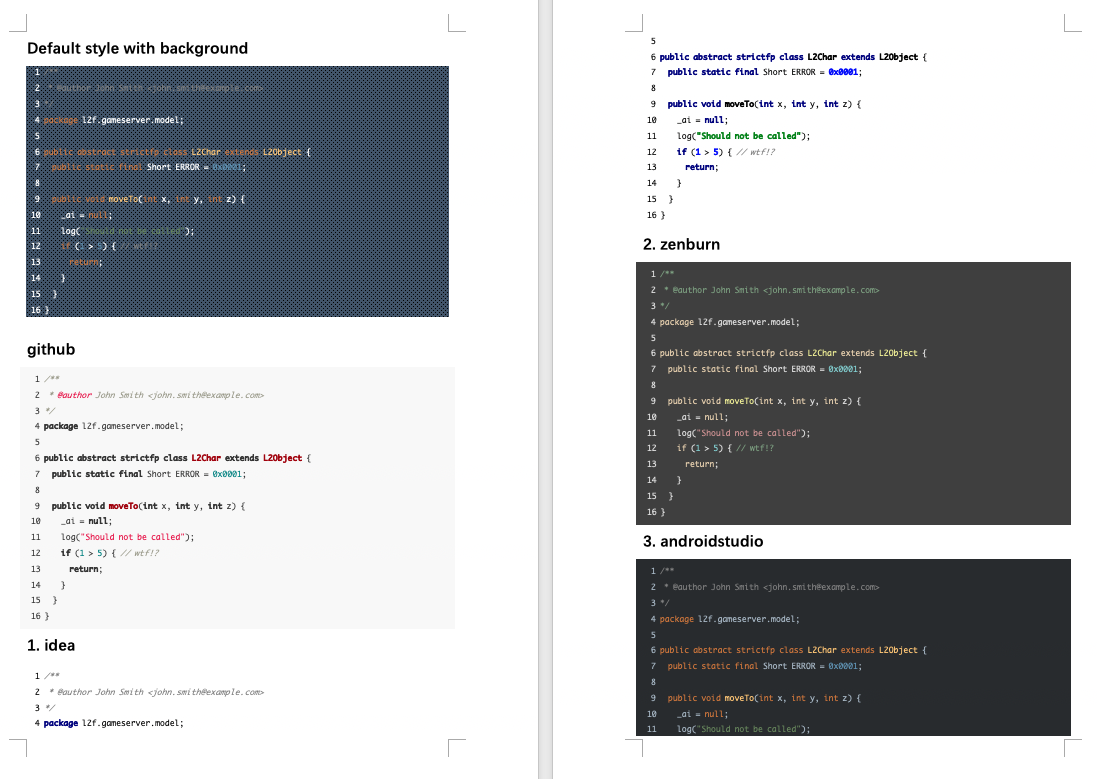Click the '2. zenburn' heading
Screen dimensions: 1097x779
[681, 244]
